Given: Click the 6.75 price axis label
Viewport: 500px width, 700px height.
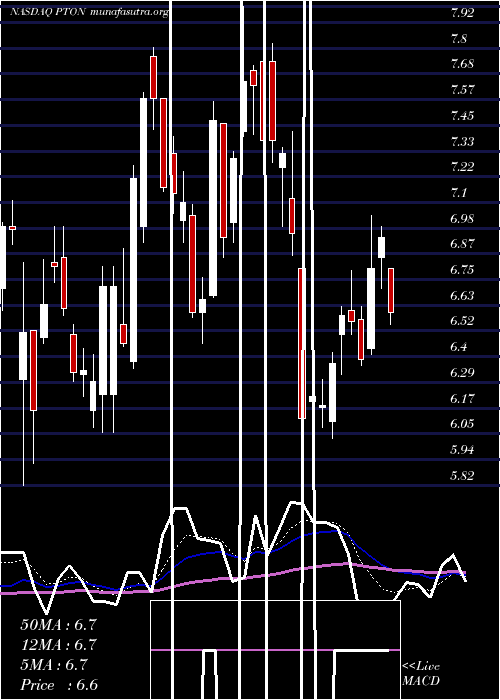Looking at the screenshot, I should coord(462,270).
